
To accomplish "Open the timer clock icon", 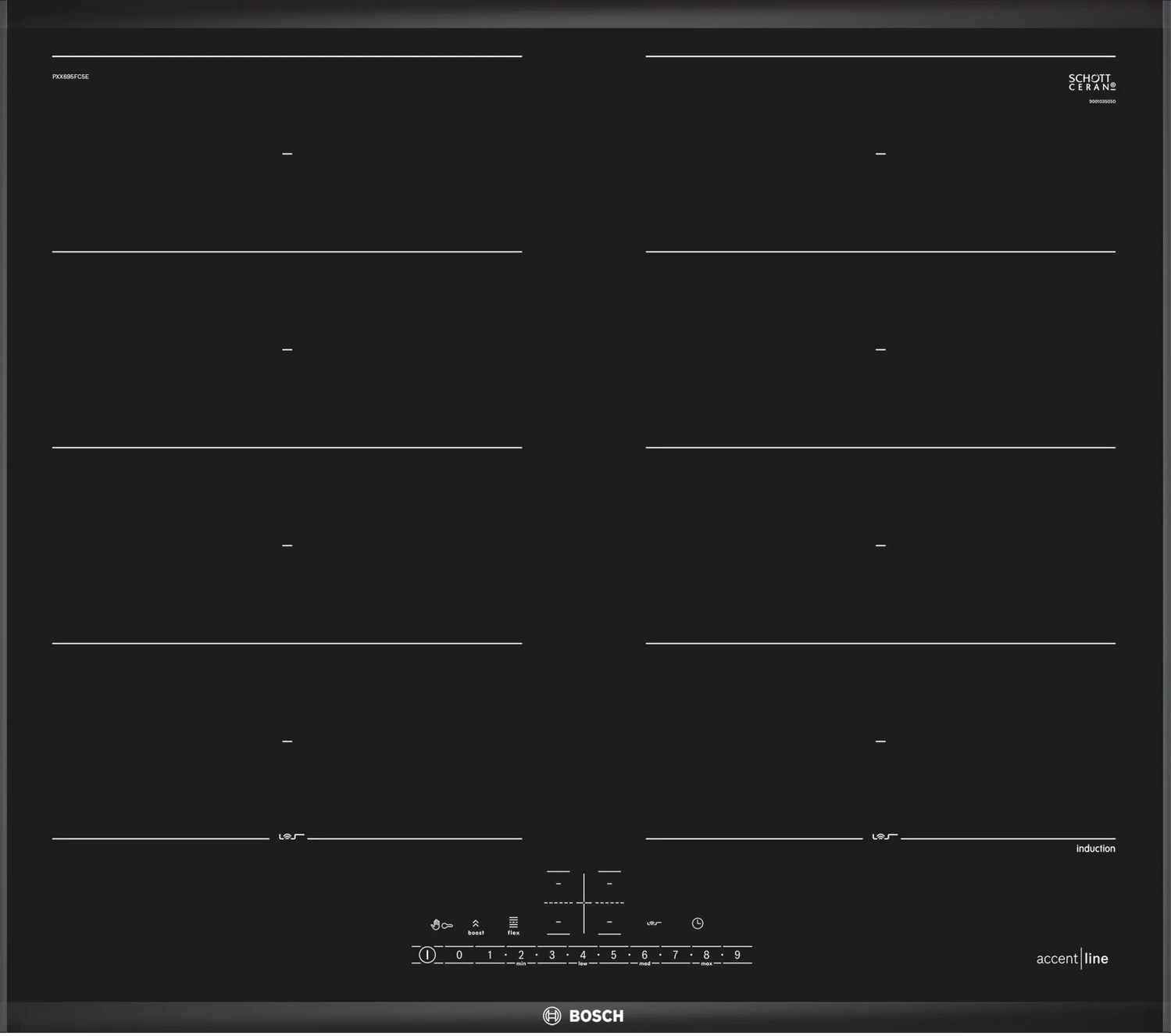I will coord(698,925).
